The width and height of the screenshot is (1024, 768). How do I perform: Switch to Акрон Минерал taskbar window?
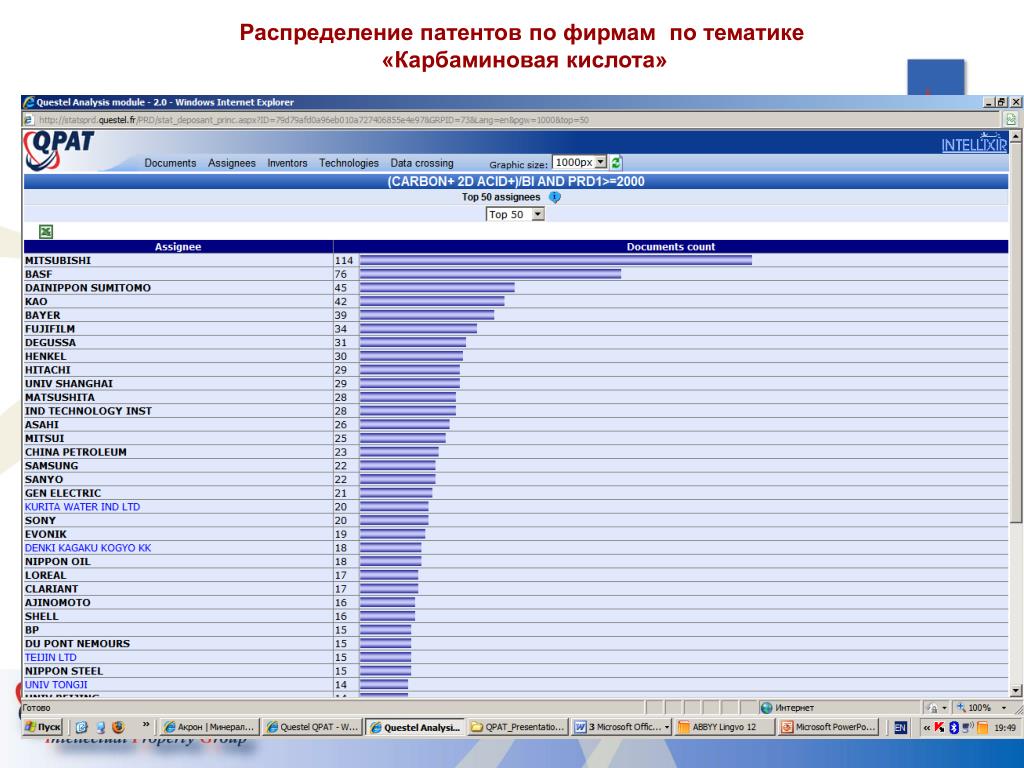(x=210, y=727)
